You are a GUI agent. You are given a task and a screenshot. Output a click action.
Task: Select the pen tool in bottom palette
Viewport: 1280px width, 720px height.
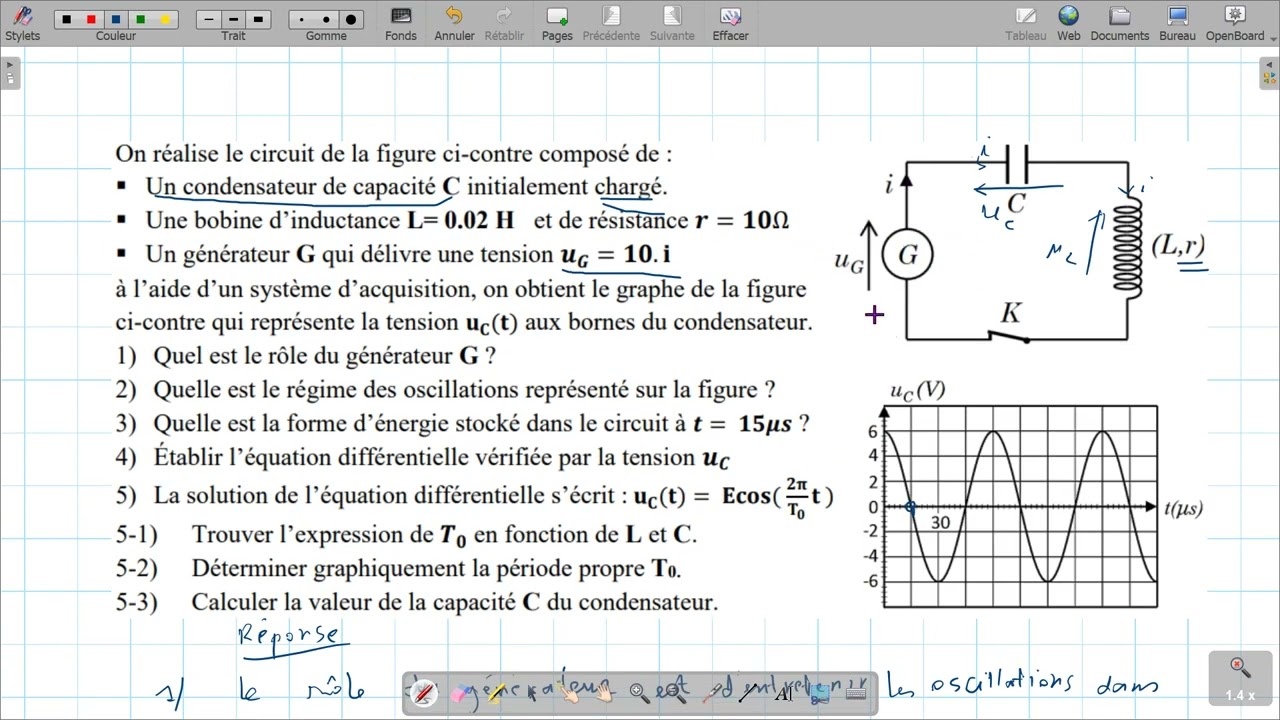coord(424,692)
